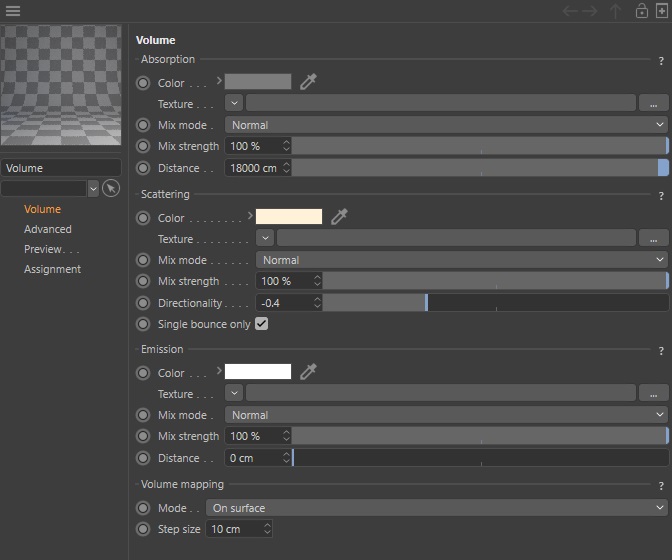Toggle Scattering Mix mode animation dot
Image resolution: width=672 pixels, height=560 pixels.
[143, 260]
